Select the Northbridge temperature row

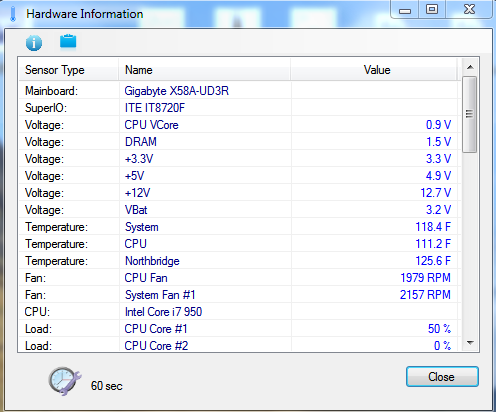[x=238, y=261]
